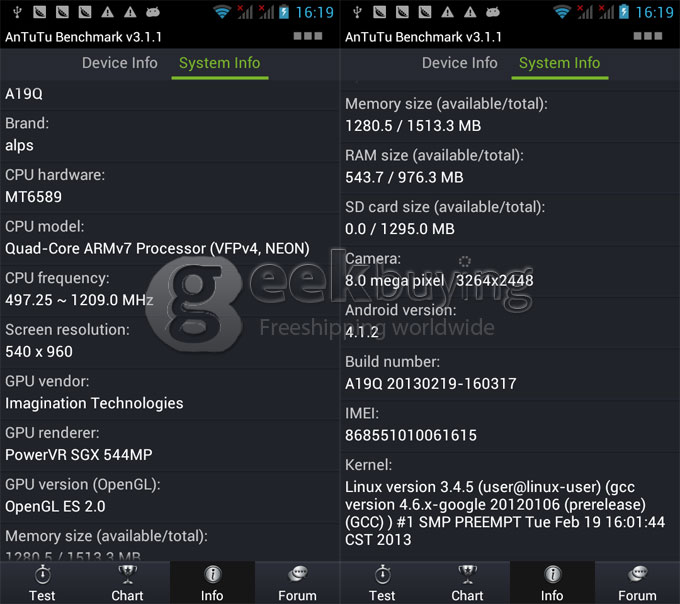Tap 16:19 clock in left status bar

pyautogui.click(x=315, y=13)
